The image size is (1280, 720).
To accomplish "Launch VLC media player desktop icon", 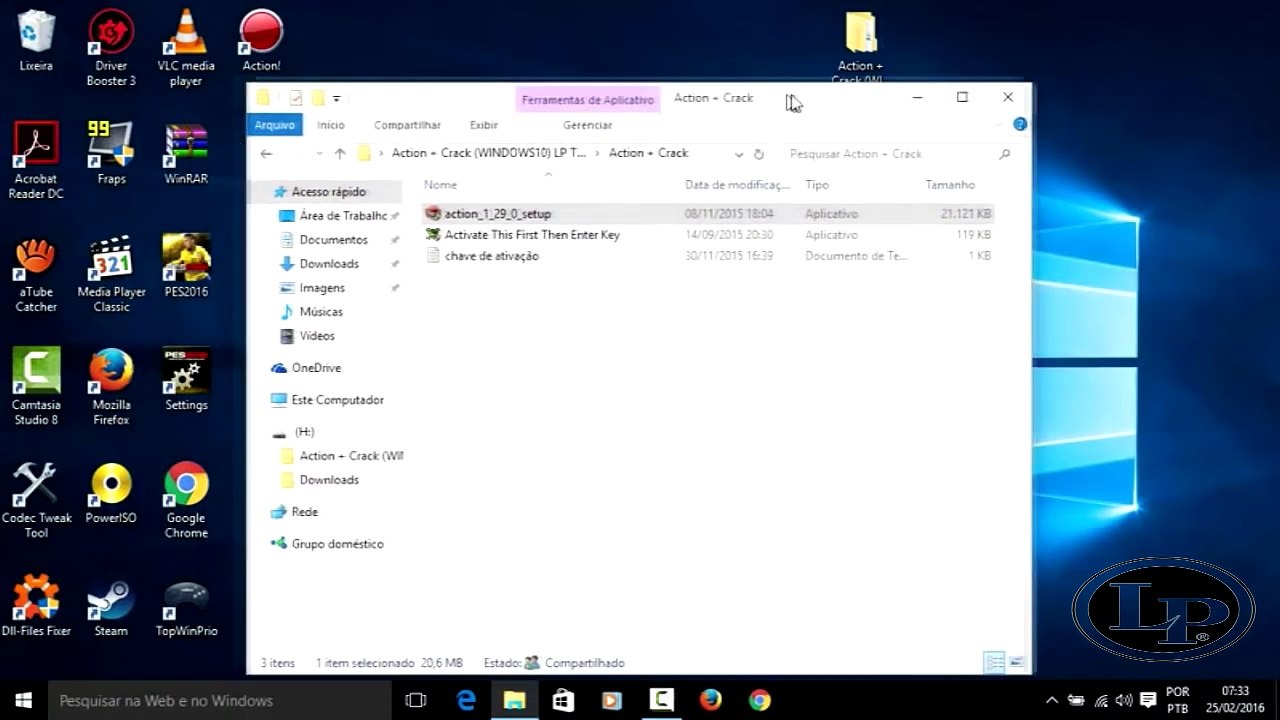I will pos(186,47).
